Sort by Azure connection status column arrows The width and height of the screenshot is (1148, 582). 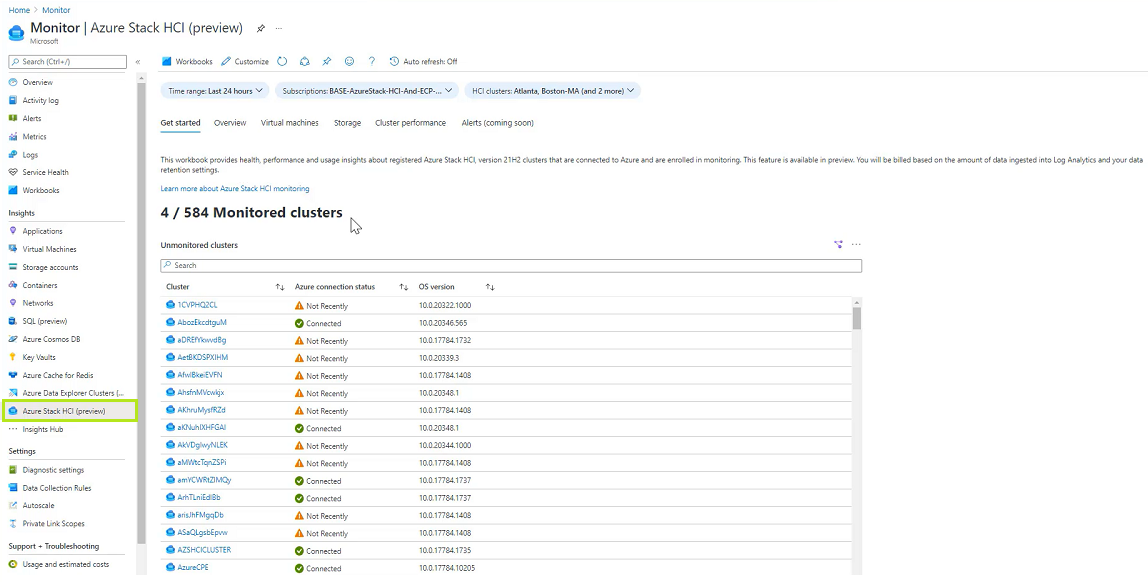(x=403, y=287)
